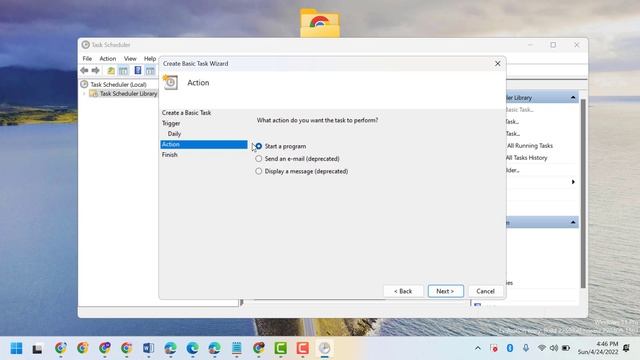Click the microphone tray icon
Image resolution: width=640 pixels, height=360 pixels.
pyautogui.click(x=526, y=348)
